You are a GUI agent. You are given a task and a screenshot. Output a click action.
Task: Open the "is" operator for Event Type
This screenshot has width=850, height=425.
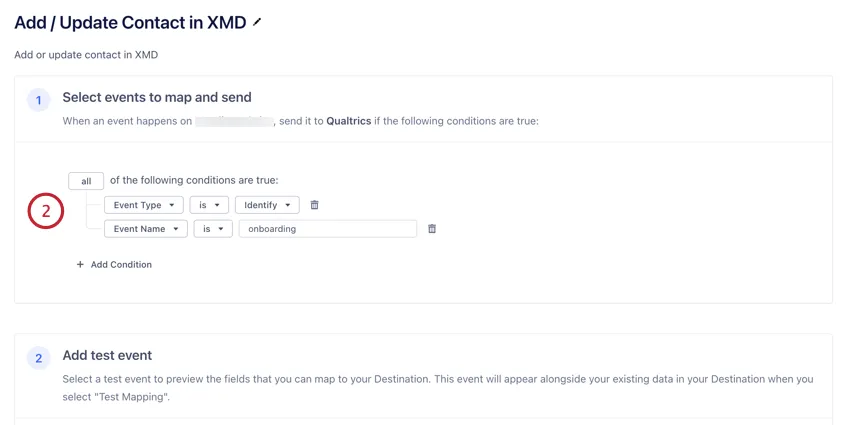[x=209, y=205]
